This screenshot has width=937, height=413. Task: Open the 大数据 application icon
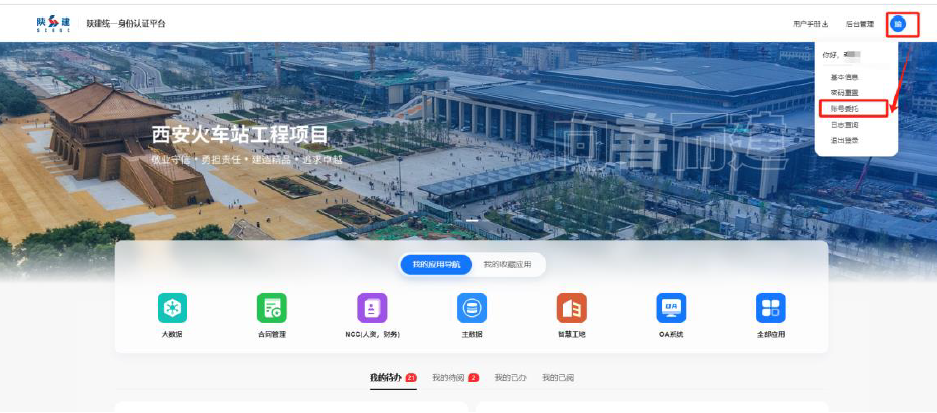[172, 308]
